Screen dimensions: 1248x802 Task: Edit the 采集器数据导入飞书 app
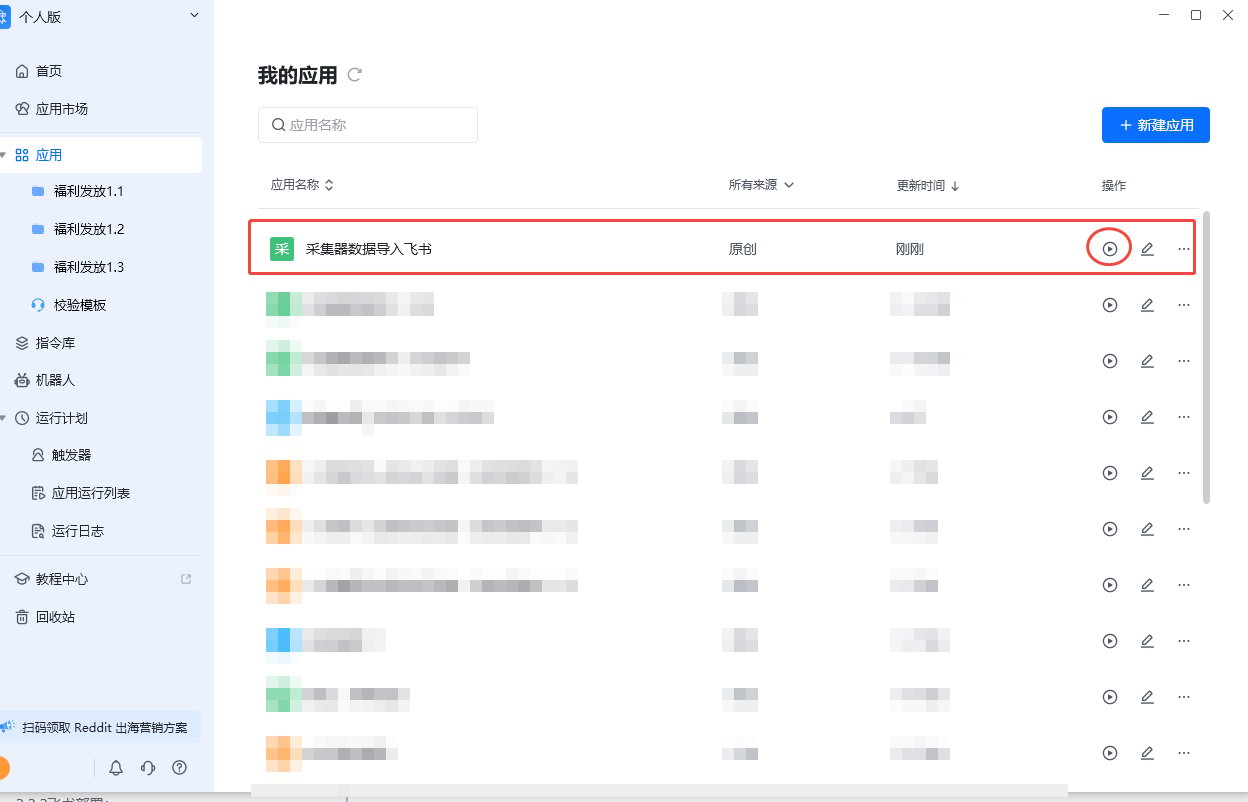pos(1147,249)
